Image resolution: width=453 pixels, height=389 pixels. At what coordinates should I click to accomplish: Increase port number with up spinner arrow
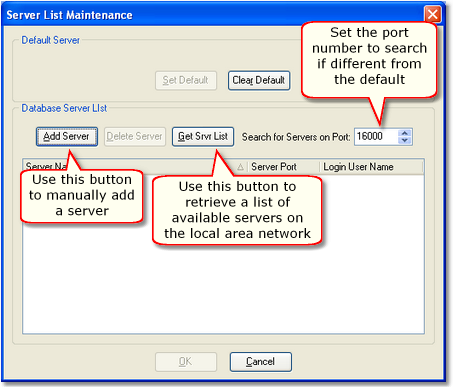(405, 133)
